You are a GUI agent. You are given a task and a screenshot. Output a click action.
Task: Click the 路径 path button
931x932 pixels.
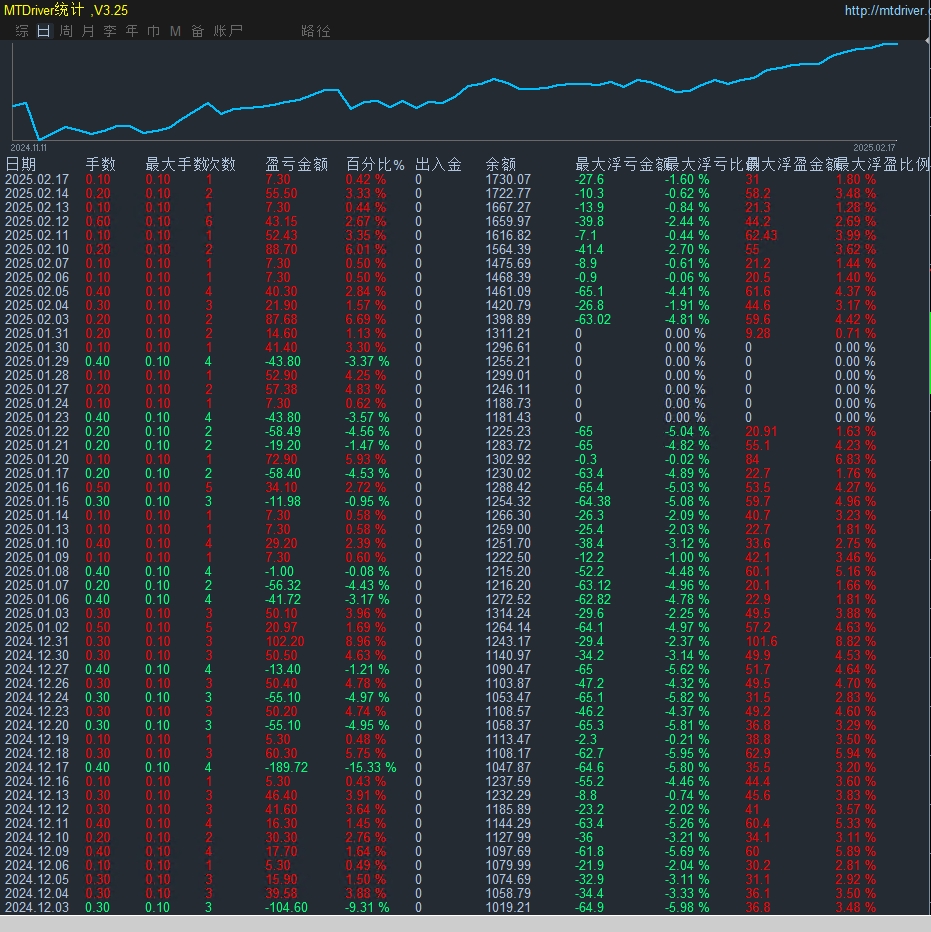point(315,31)
